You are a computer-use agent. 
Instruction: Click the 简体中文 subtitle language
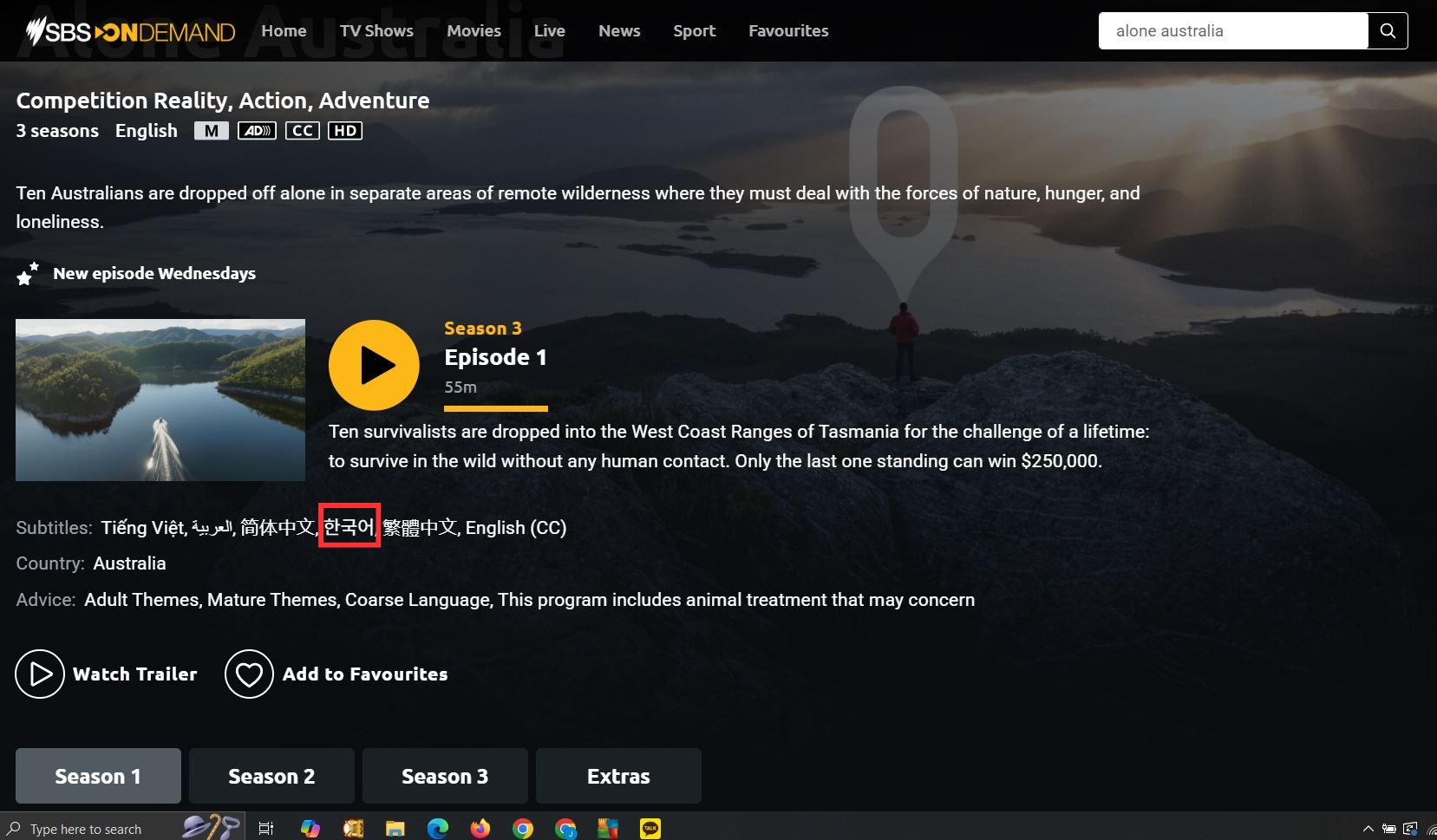277,527
